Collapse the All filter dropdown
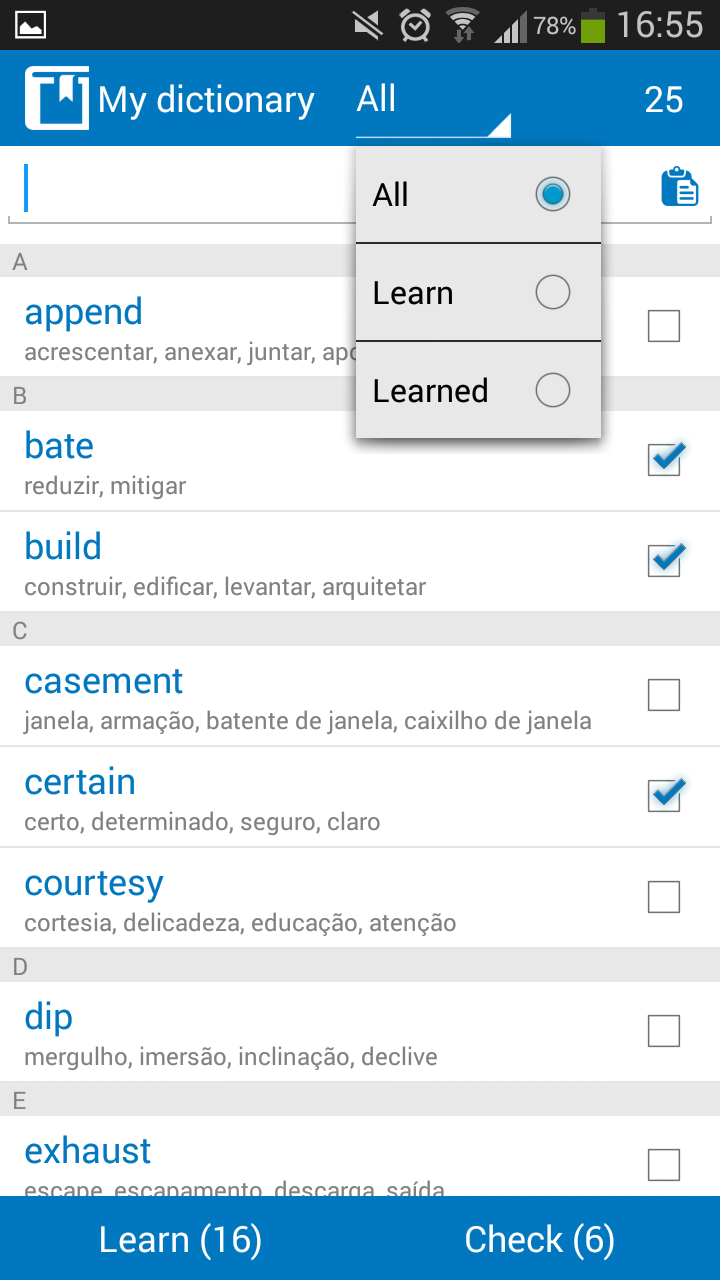 pyautogui.click(x=432, y=100)
